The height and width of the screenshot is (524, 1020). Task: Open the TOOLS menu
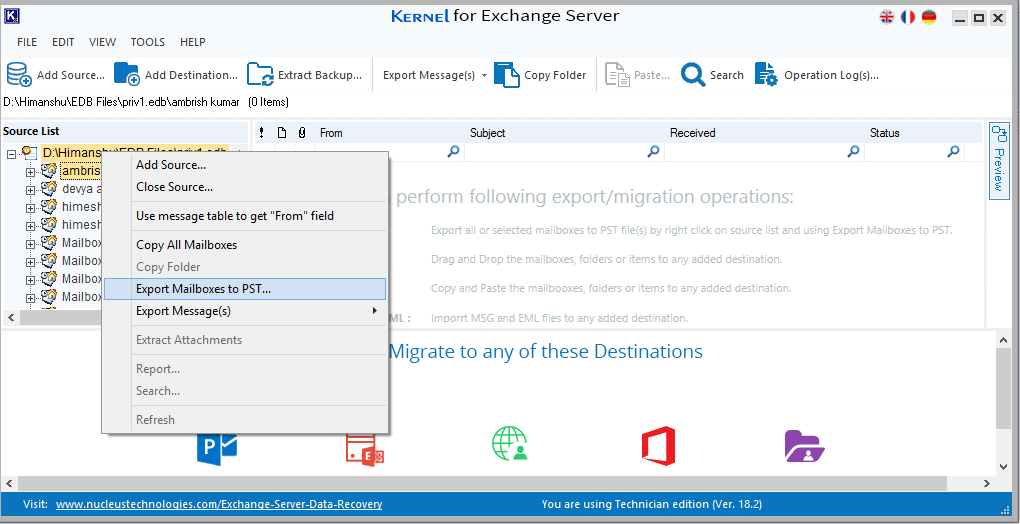pyautogui.click(x=148, y=42)
